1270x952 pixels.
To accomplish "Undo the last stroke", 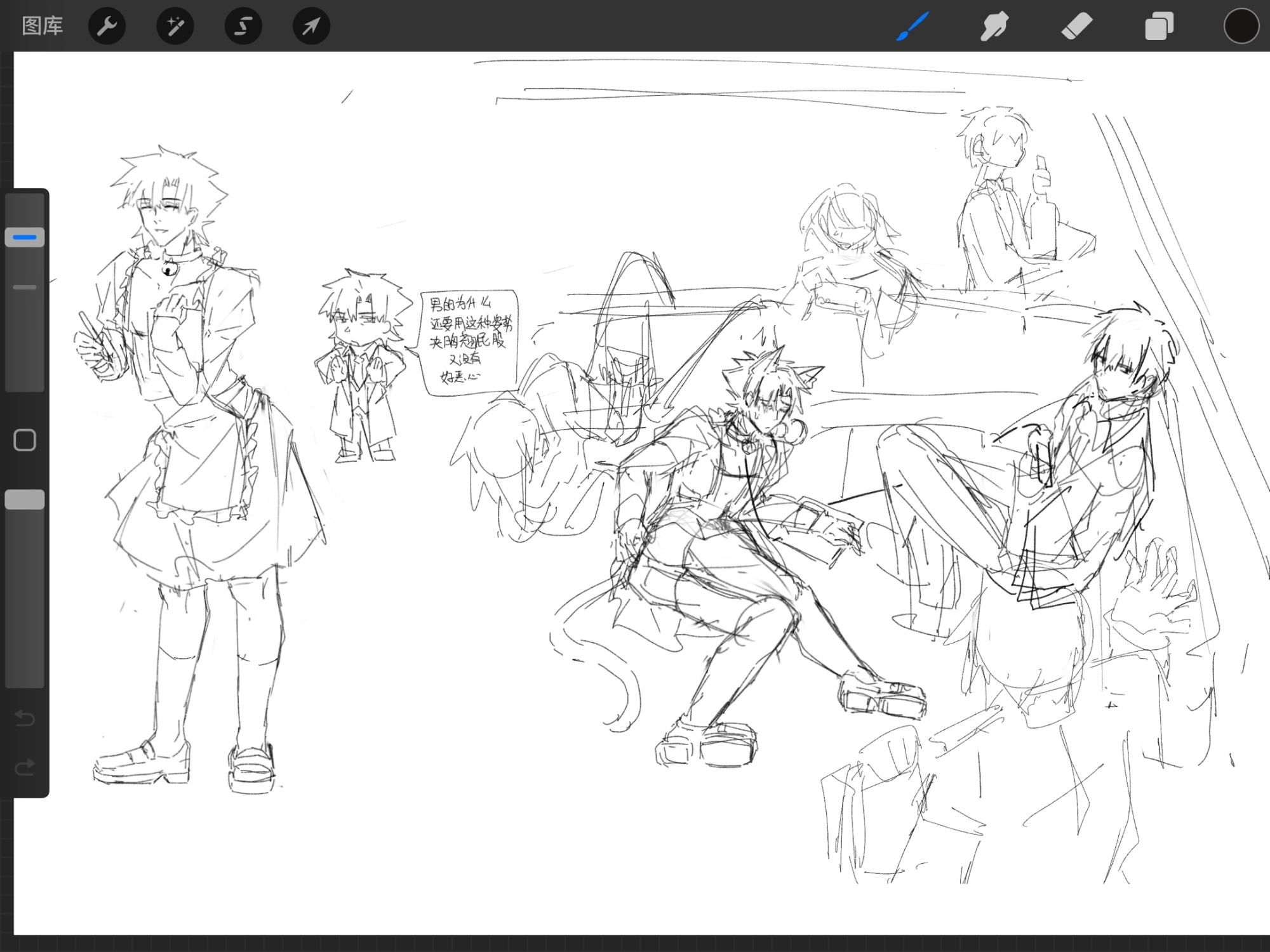I will (25, 718).
